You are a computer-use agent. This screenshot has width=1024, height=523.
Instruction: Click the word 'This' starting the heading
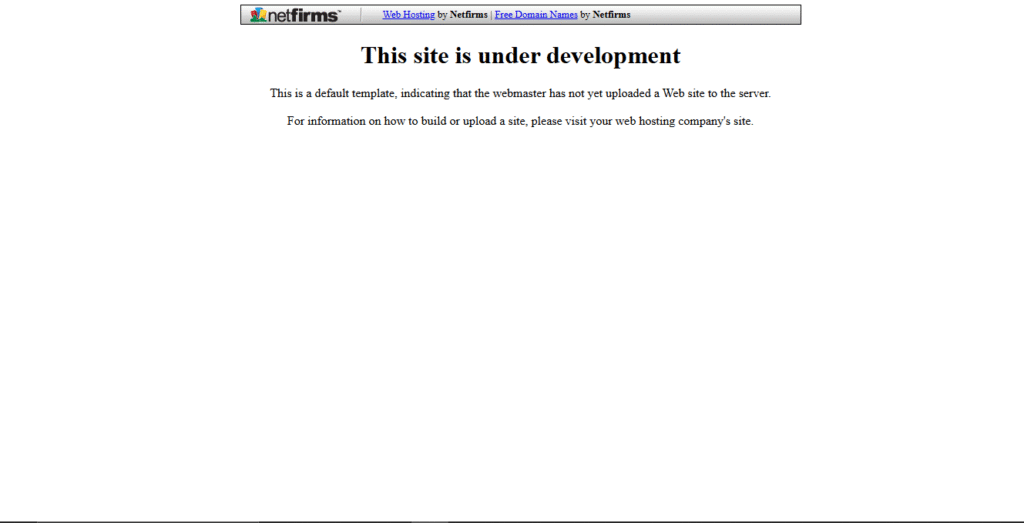tap(383, 55)
